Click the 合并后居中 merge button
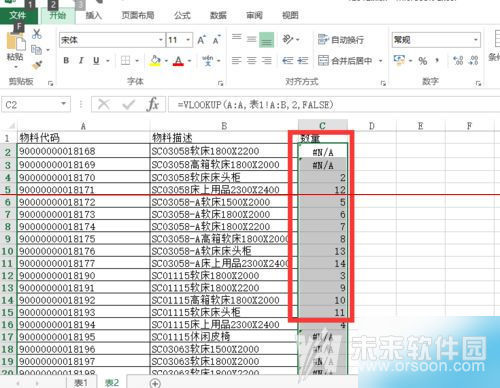This screenshot has height=388, width=500. click(x=345, y=61)
